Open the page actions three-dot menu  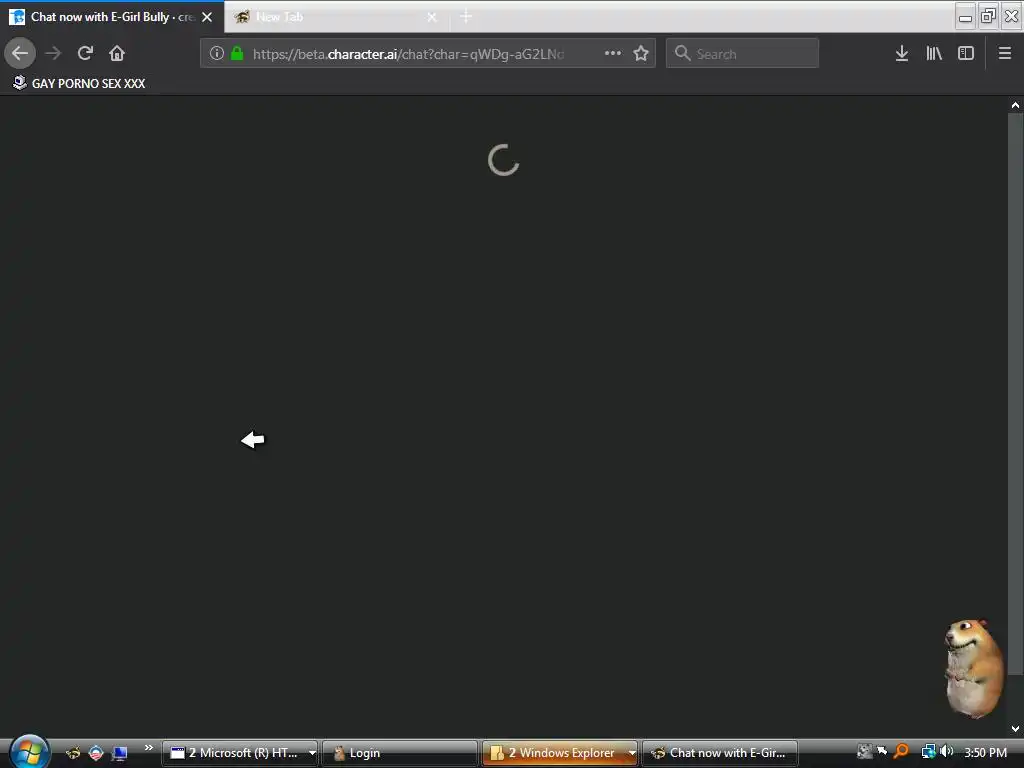pyautogui.click(x=613, y=53)
